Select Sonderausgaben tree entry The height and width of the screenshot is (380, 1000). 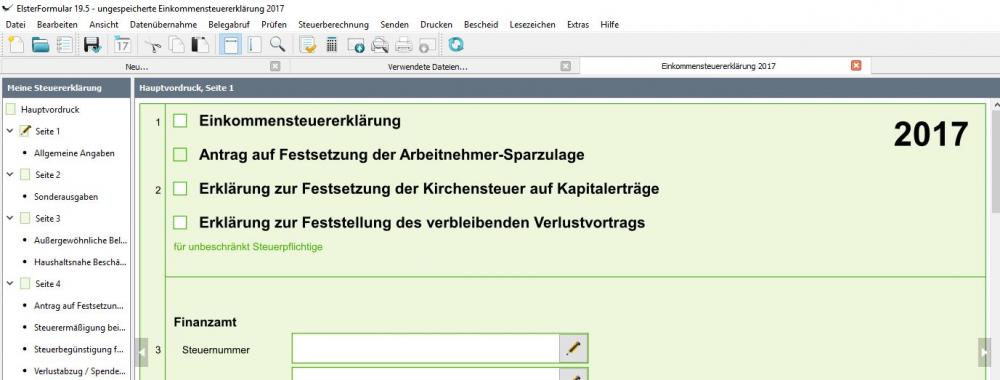(66, 197)
